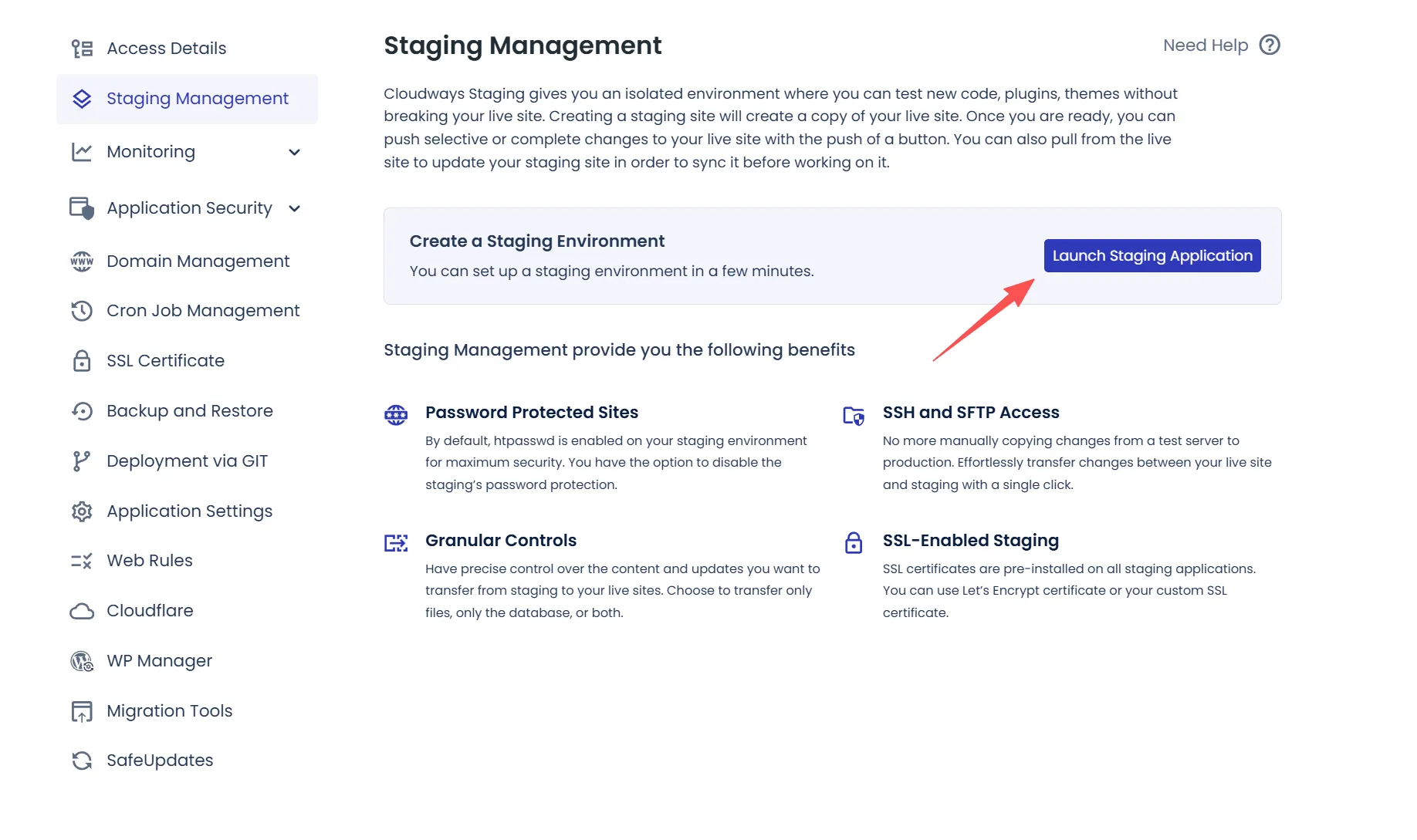The height and width of the screenshot is (840, 1417).
Task: Click the Need Help question mark icon
Action: [x=1269, y=45]
